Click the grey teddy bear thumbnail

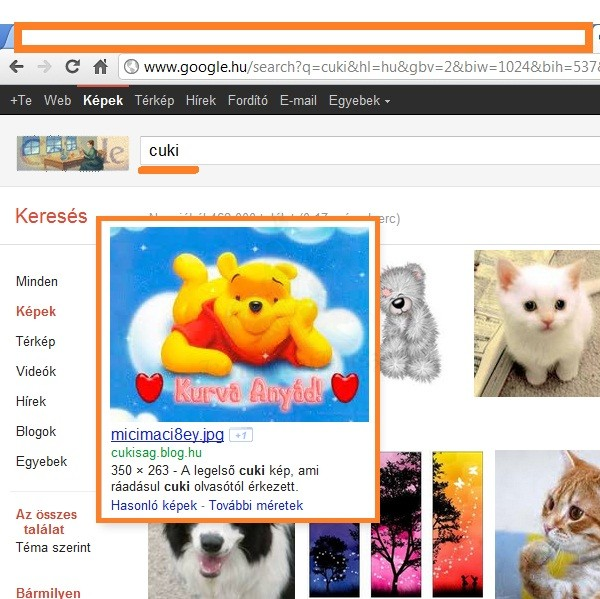click(x=411, y=322)
